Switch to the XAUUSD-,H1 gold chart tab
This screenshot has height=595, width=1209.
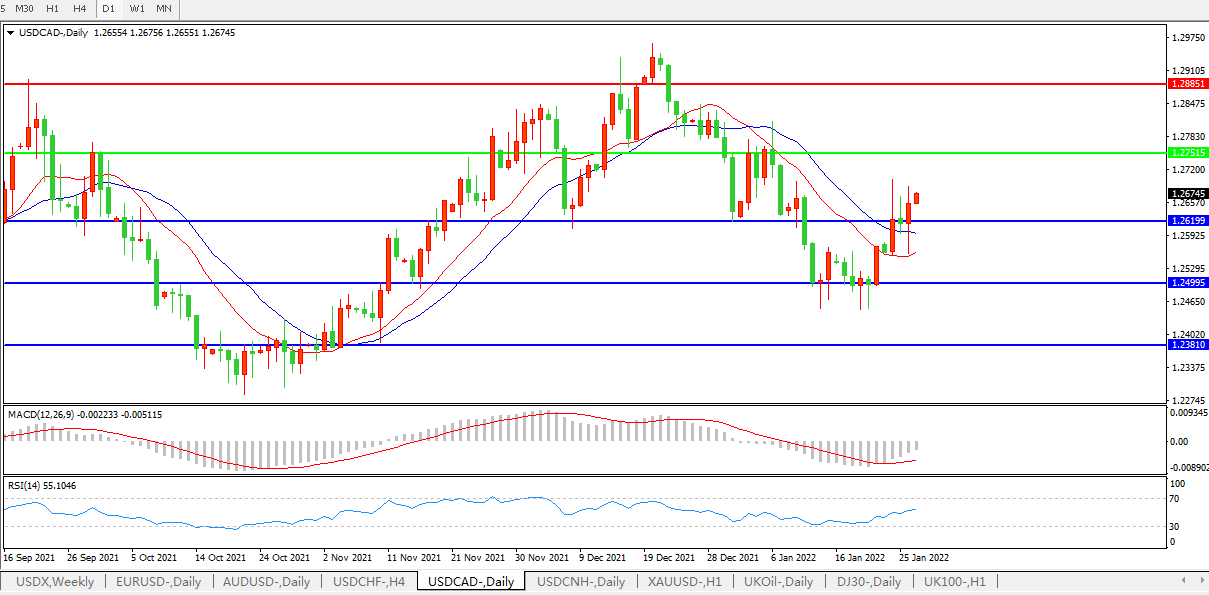click(685, 582)
